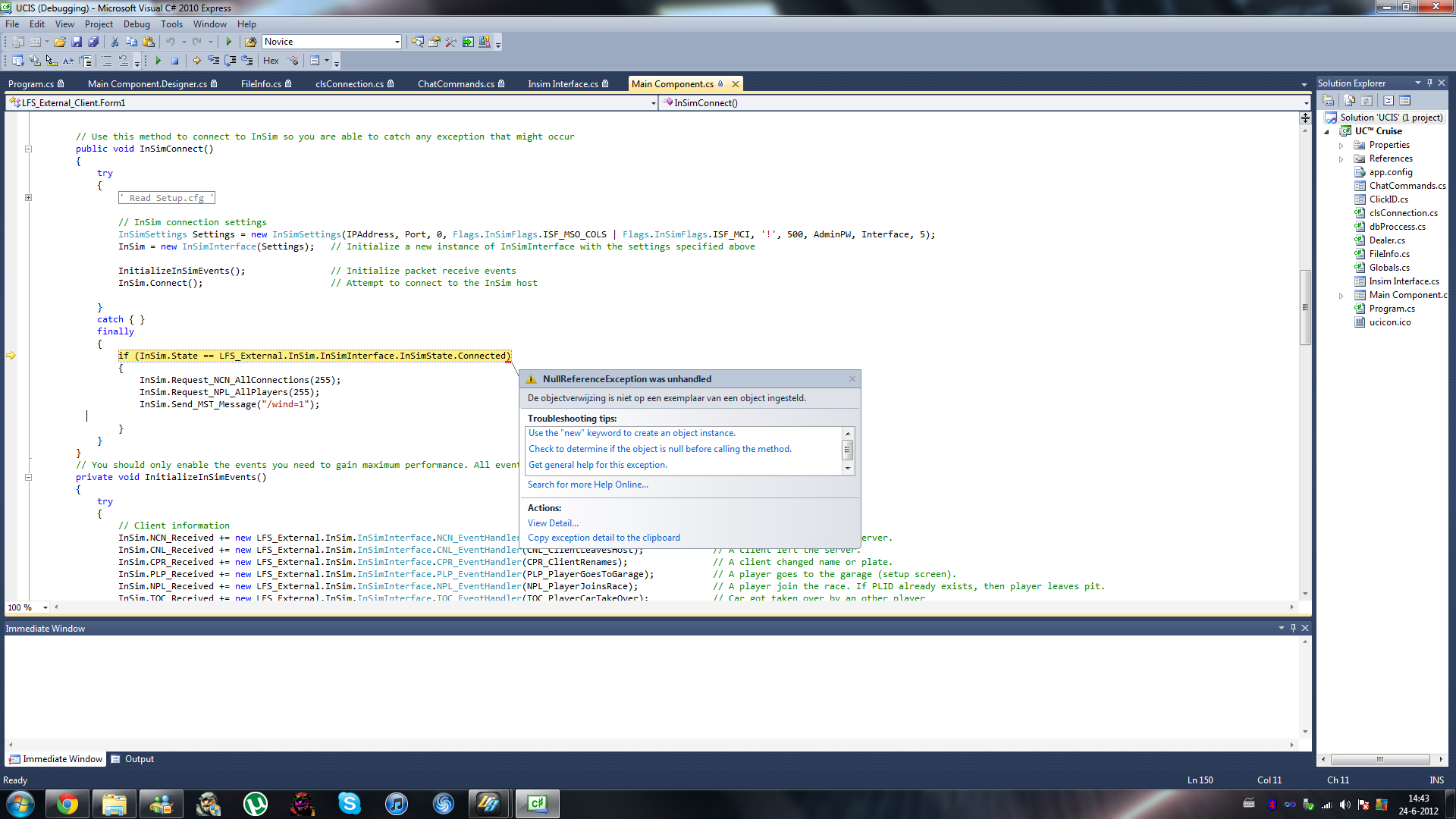This screenshot has width=1456, height=819.
Task: Click the Step Into debug icon
Action: point(214,61)
